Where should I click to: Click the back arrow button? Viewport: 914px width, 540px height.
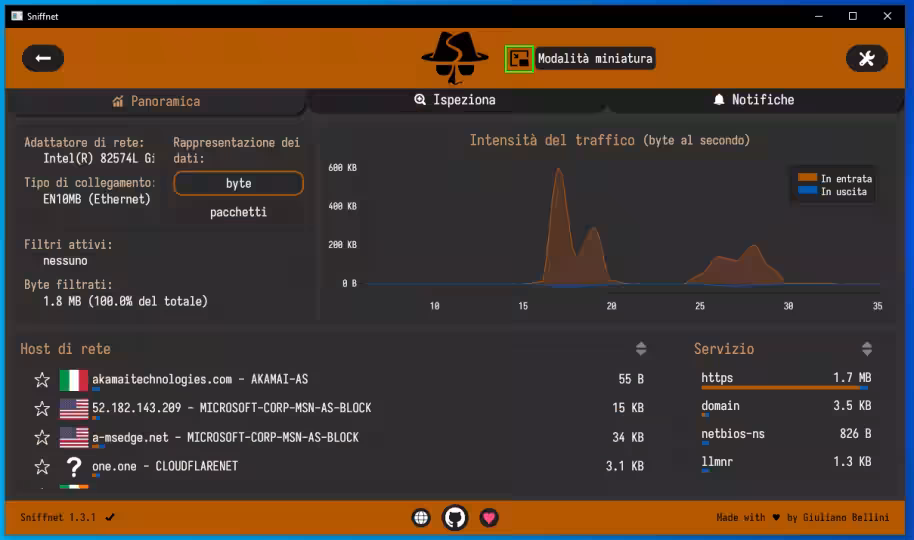point(43,58)
